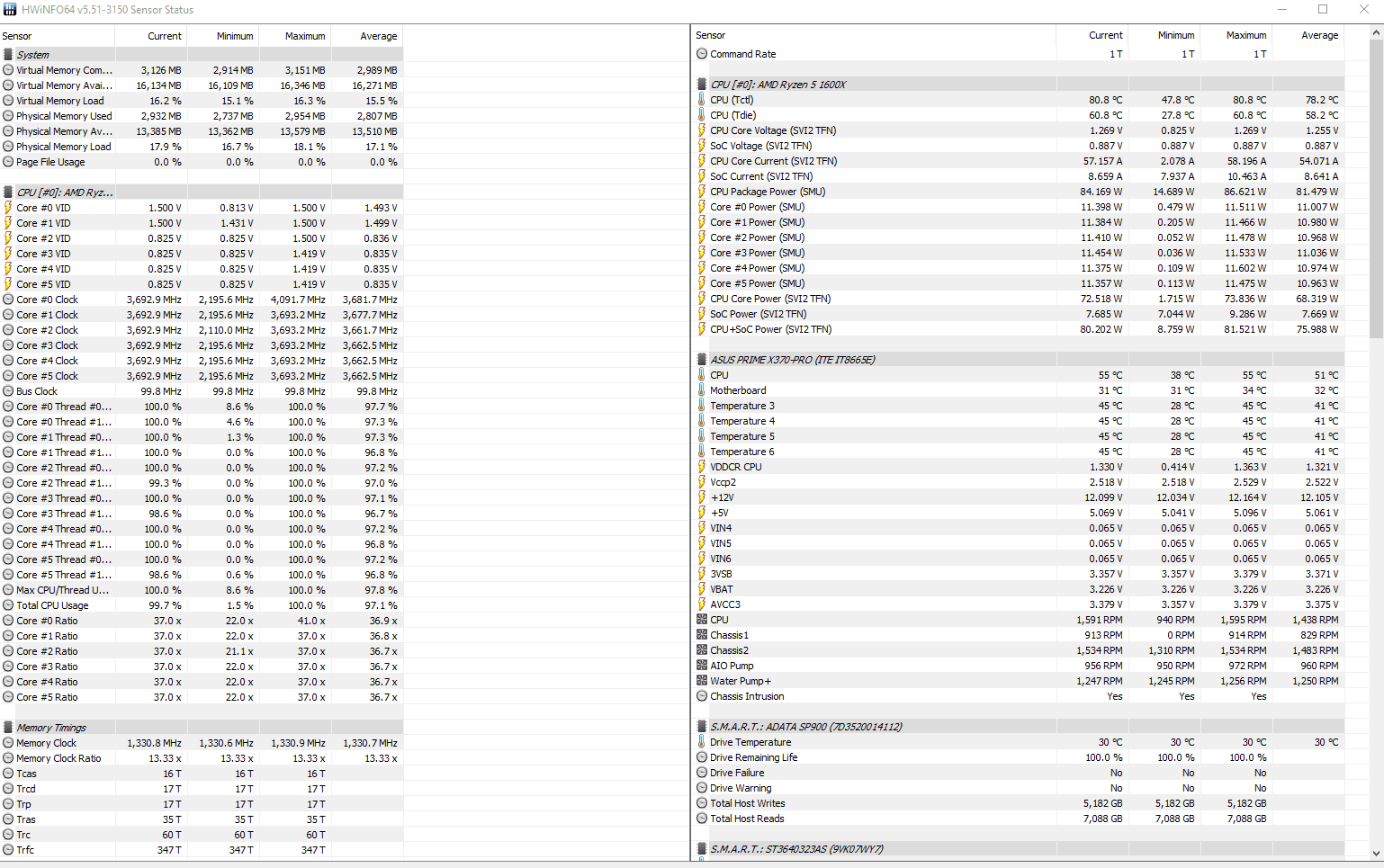Select the CPU+SoC Power (SVI2 TFN) row
The image size is (1384, 868).
click(1019, 329)
